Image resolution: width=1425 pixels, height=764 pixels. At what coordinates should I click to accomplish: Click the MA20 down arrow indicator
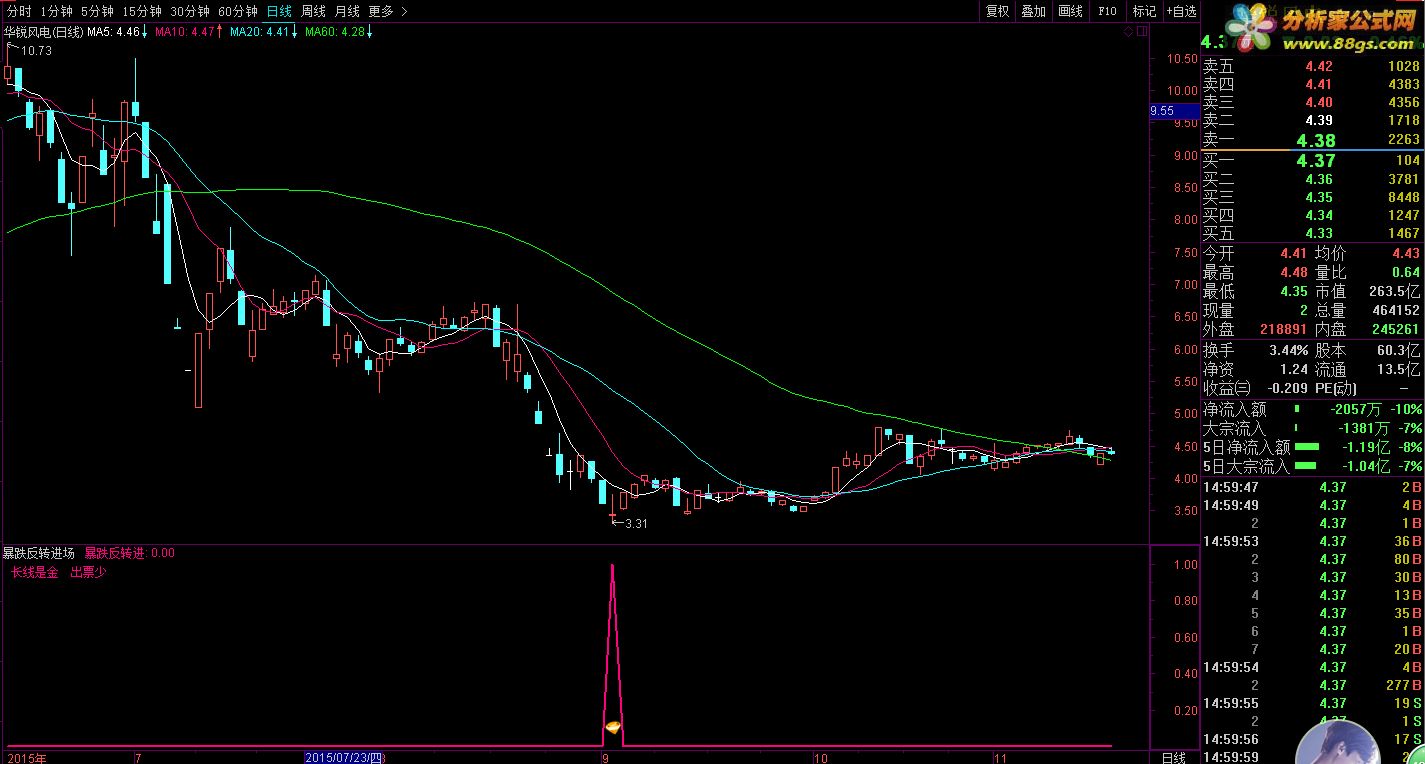tap(295, 32)
